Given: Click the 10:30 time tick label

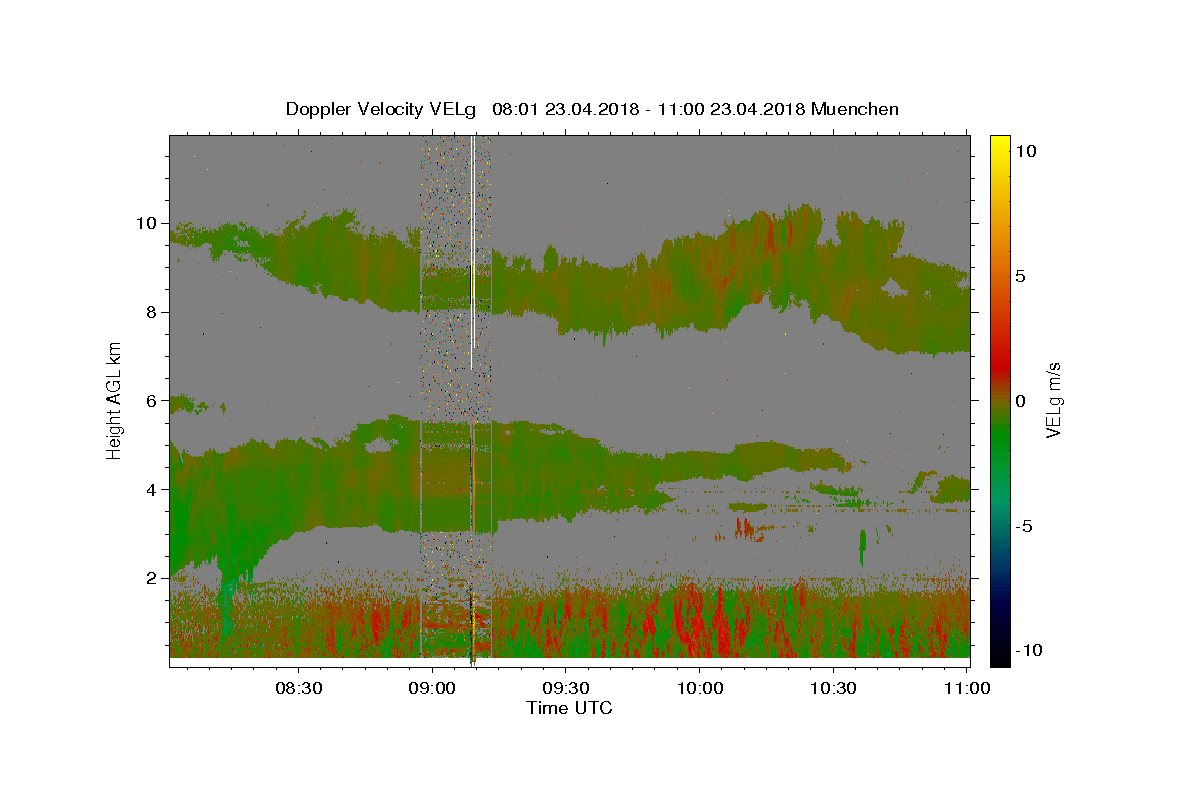Looking at the screenshot, I should pos(833,689).
